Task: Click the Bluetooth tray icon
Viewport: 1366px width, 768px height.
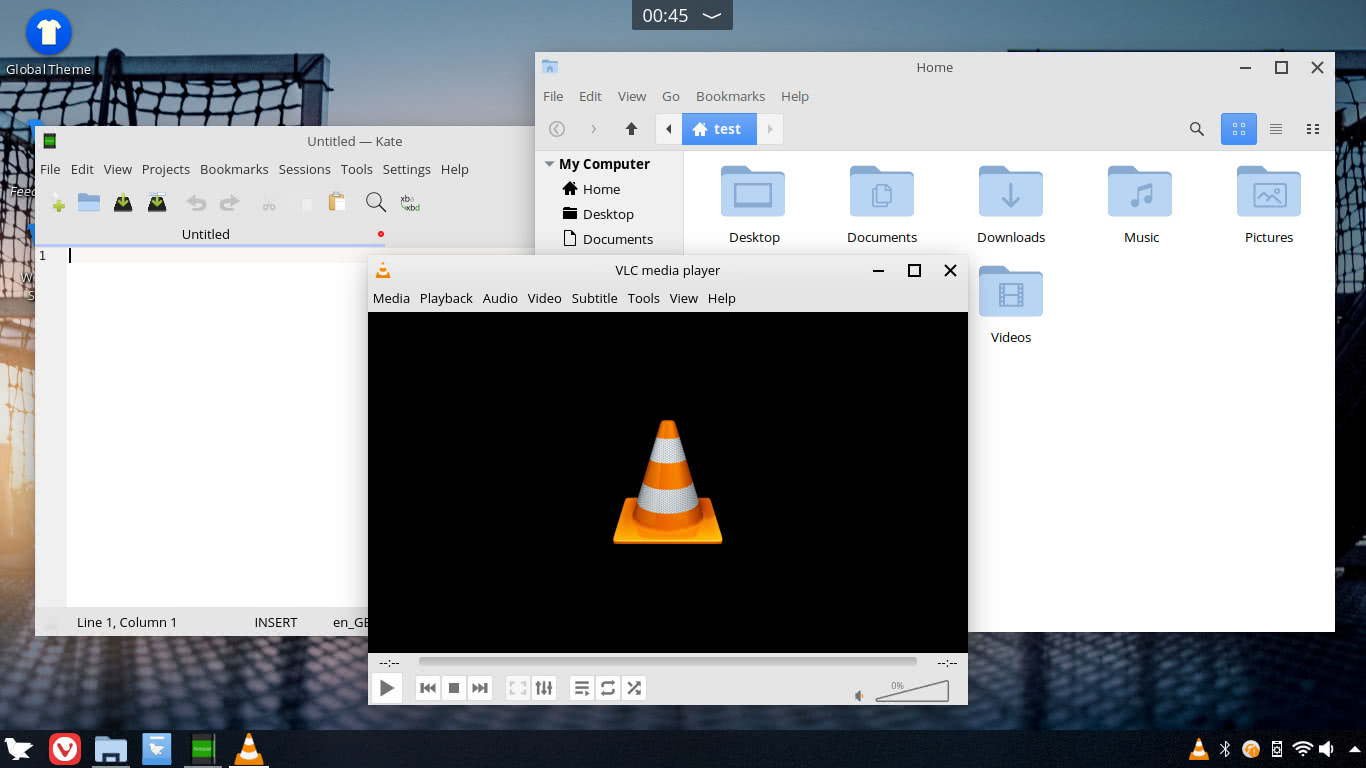Action: tap(1224, 749)
